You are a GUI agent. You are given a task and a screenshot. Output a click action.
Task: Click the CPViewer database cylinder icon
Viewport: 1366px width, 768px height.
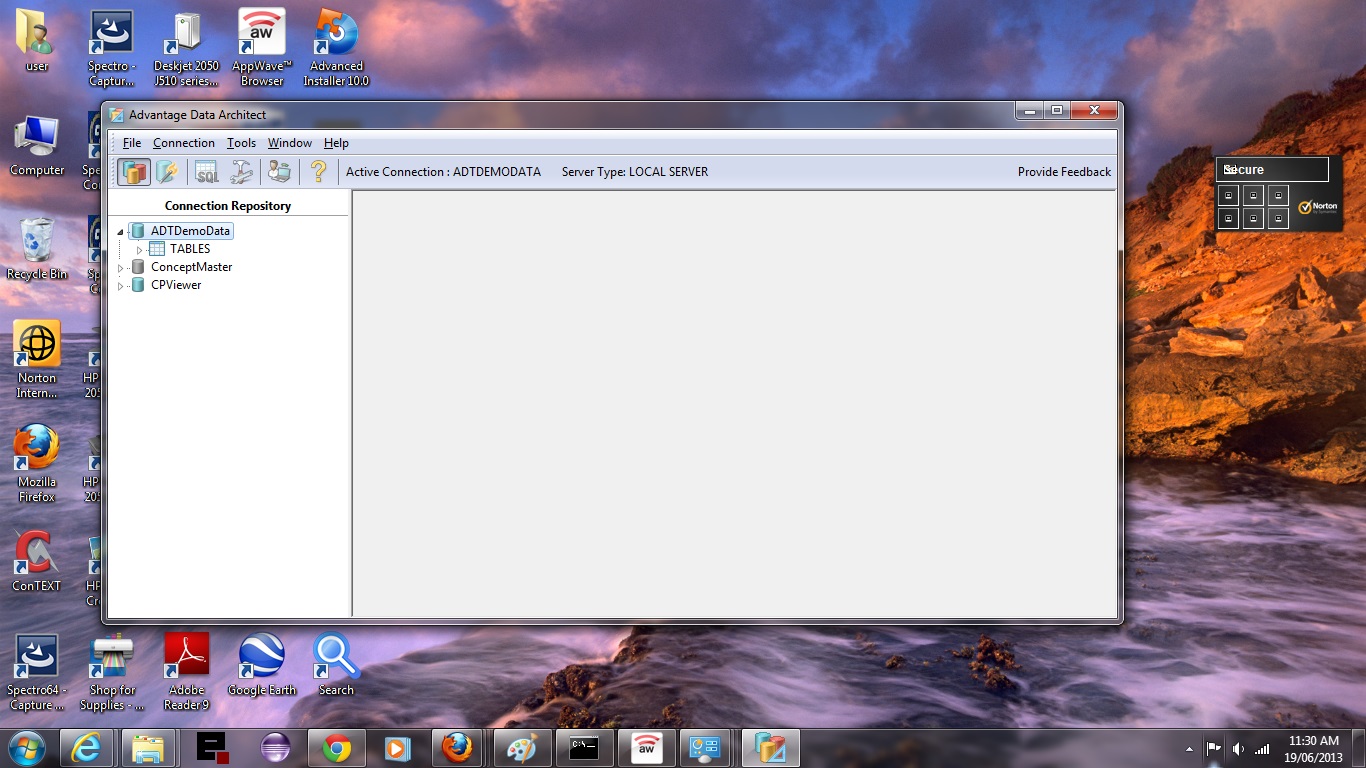pos(138,285)
